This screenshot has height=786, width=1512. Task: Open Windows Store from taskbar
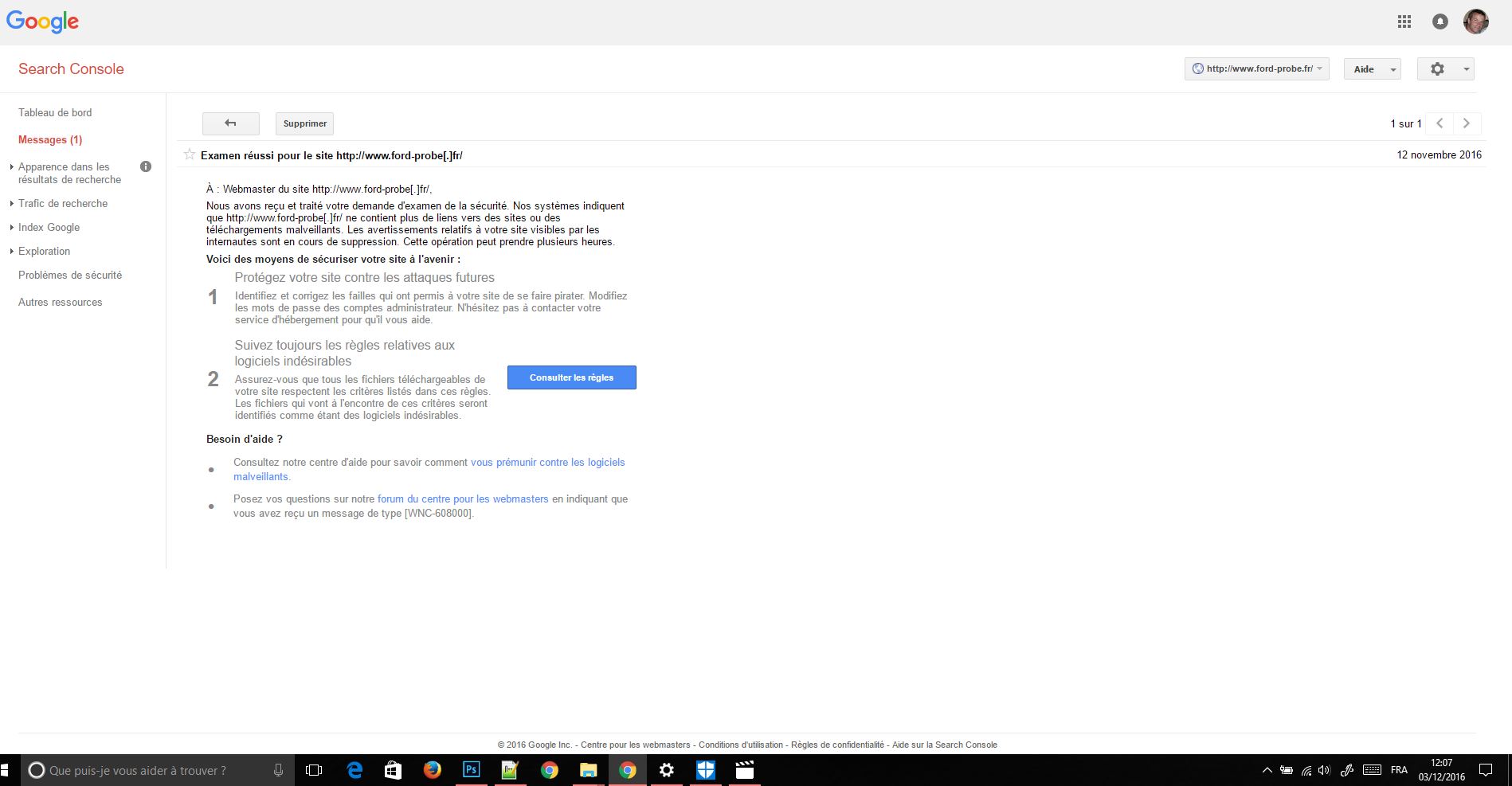tap(393, 770)
